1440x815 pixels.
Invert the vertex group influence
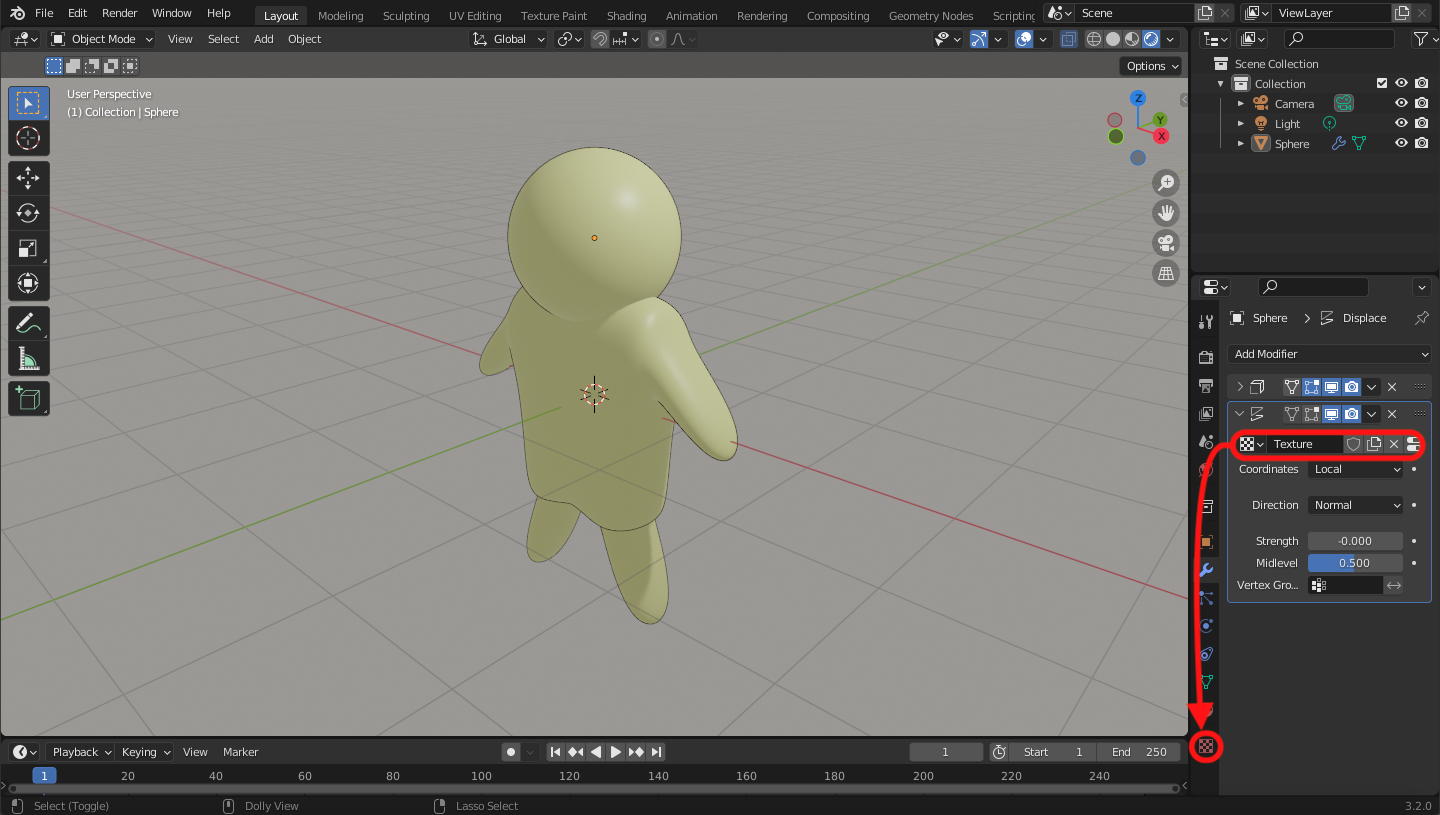(1394, 585)
